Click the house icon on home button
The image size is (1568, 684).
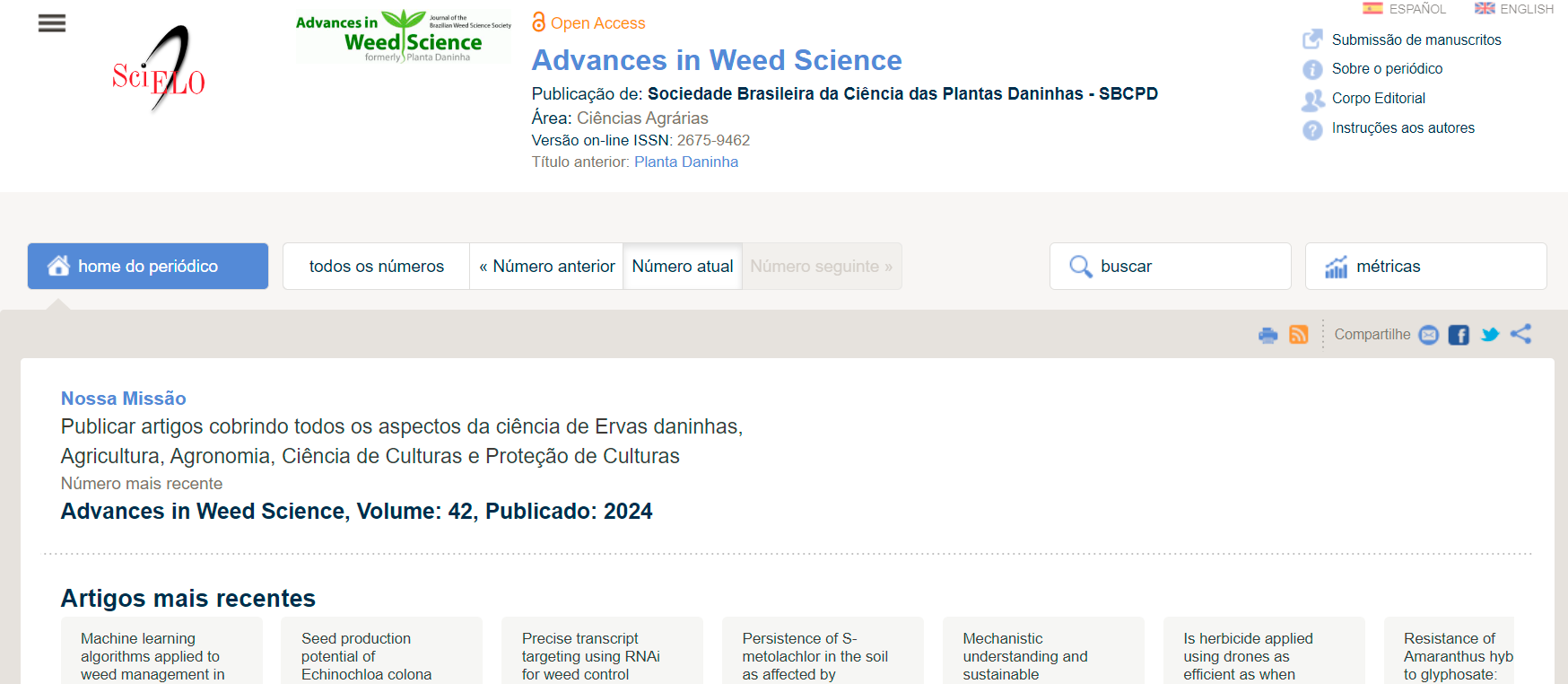pos(59,266)
